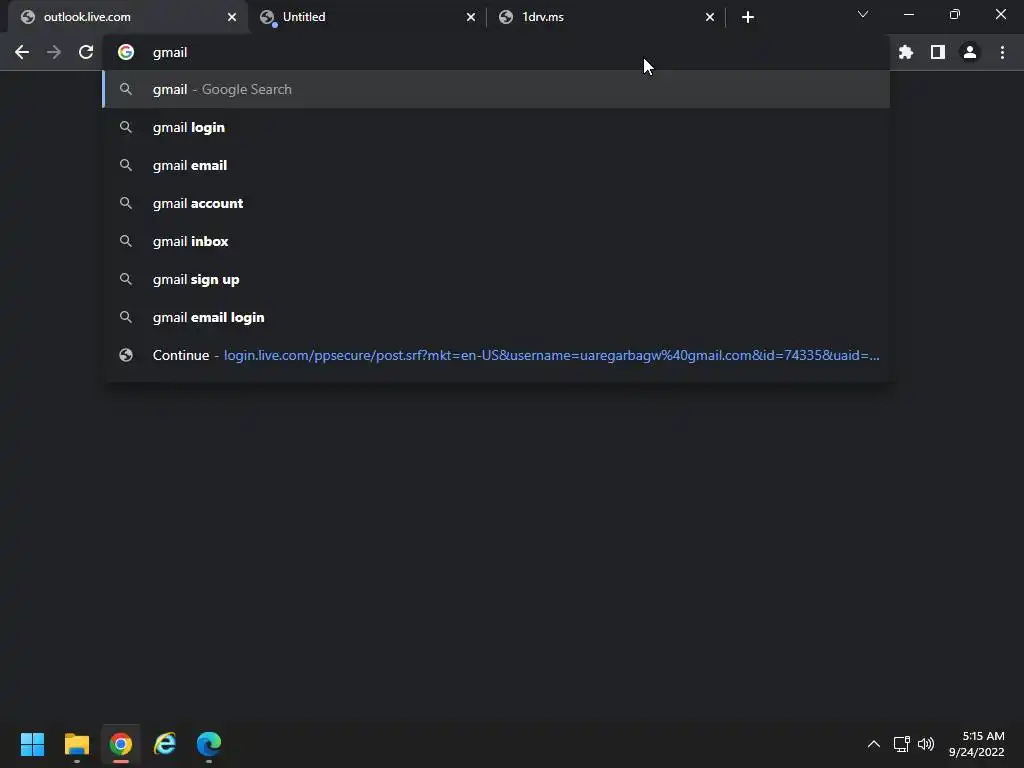Open the clock showing 5:15 AM

click(x=977, y=744)
